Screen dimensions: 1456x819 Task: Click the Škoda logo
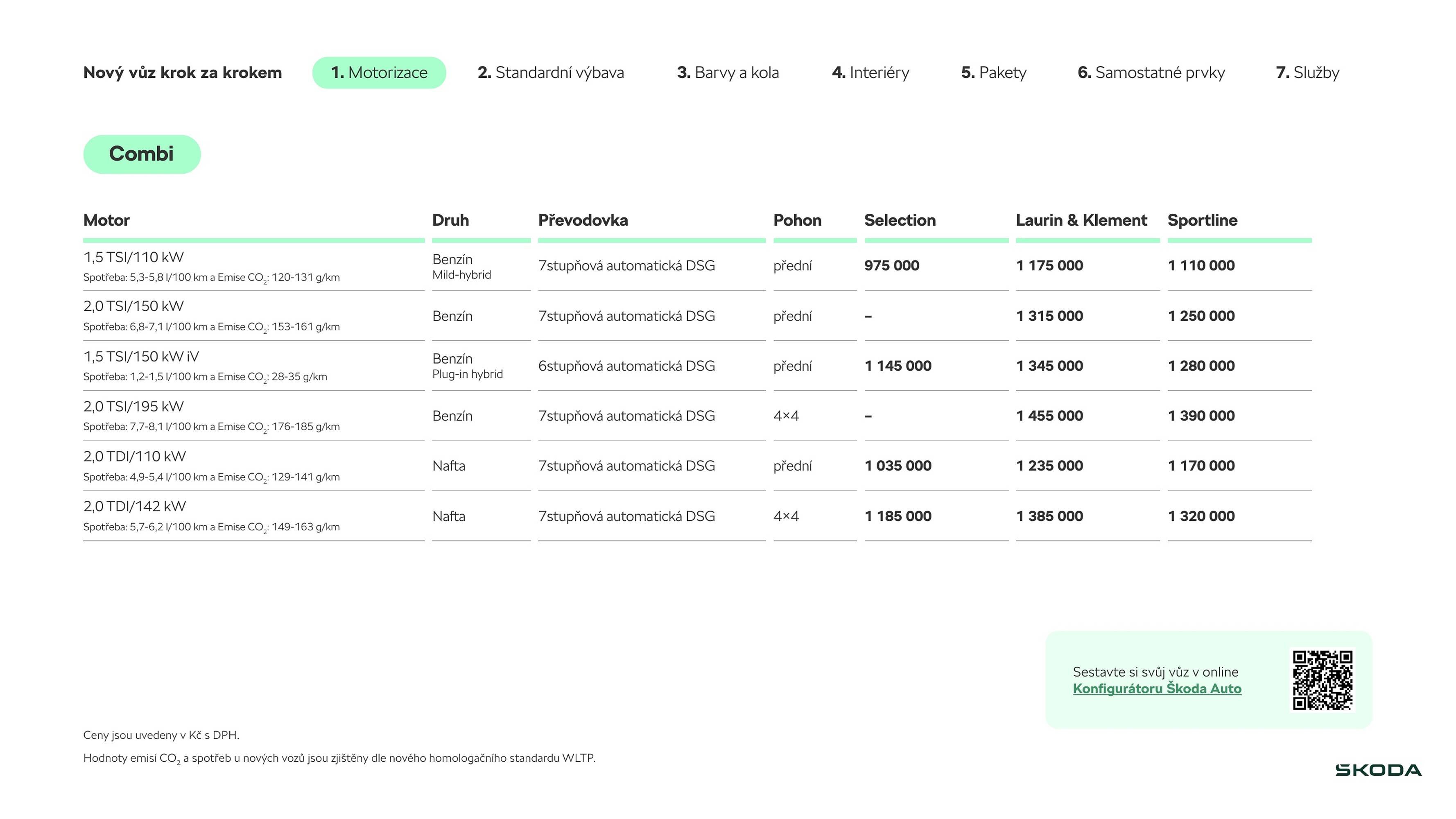point(1378,770)
